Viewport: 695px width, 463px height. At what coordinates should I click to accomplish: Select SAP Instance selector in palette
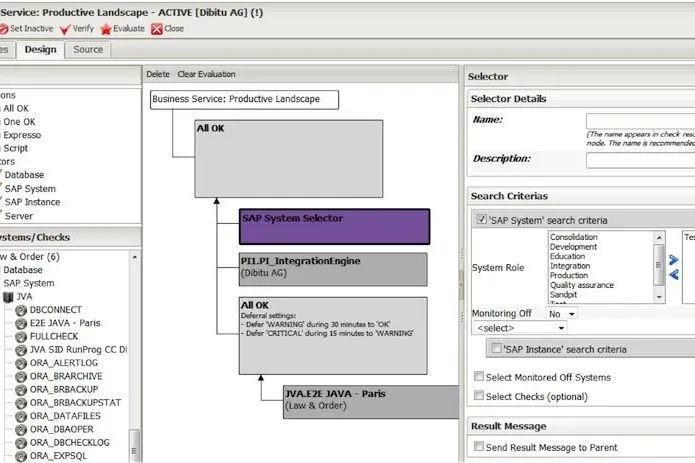click(x=32, y=202)
